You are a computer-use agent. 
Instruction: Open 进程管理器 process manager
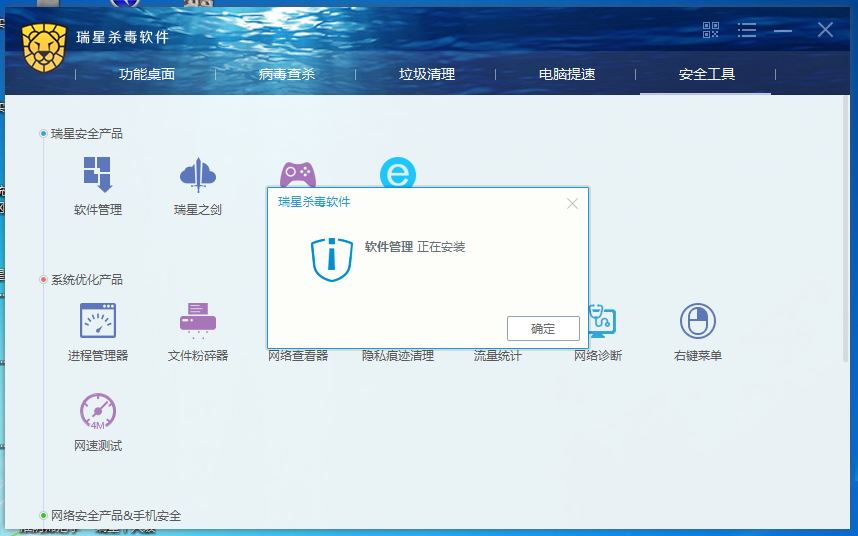tap(97, 321)
